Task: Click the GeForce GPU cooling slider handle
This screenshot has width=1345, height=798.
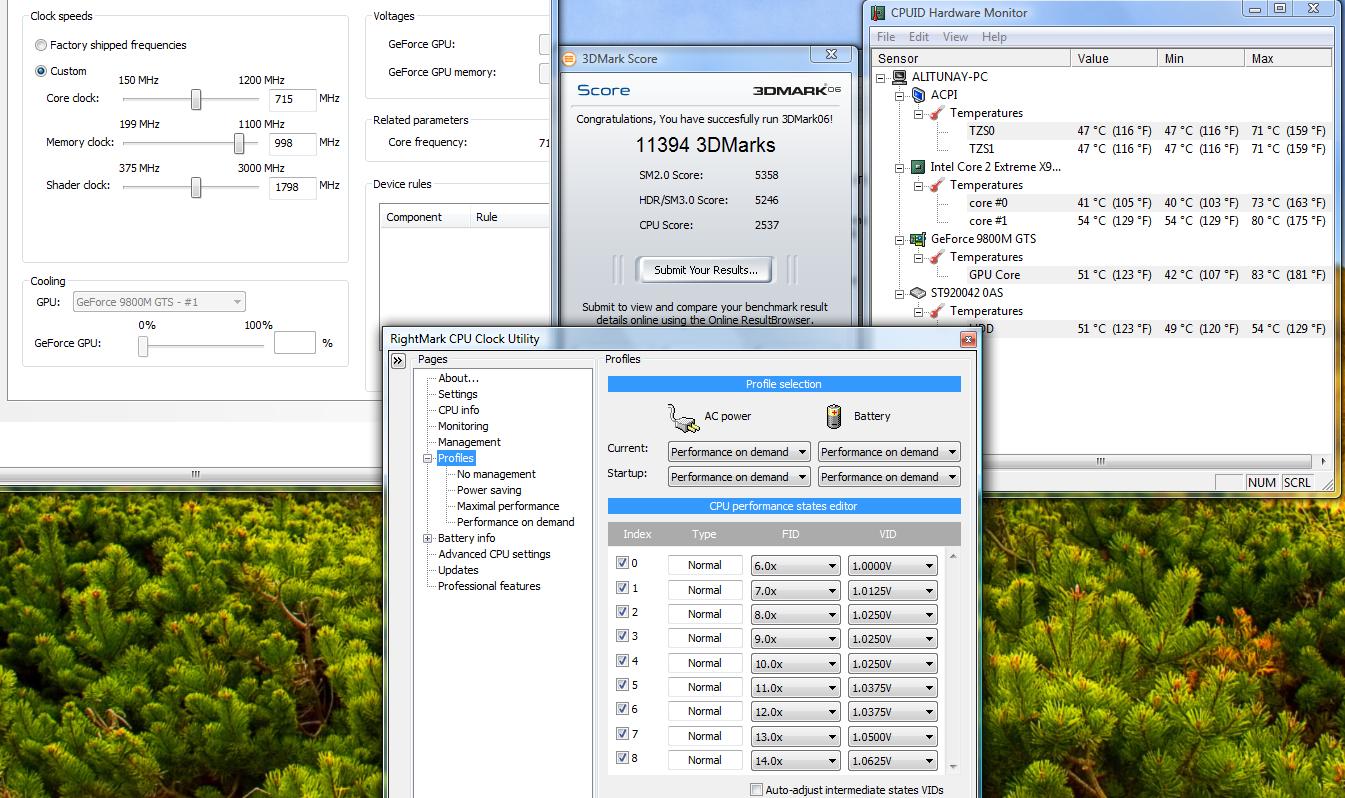Action: pyautogui.click(x=143, y=346)
